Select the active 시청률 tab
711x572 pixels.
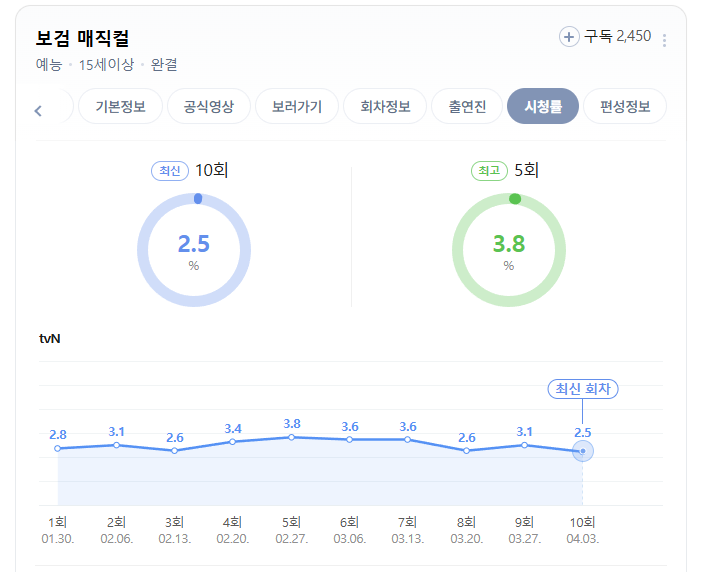pyautogui.click(x=543, y=107)
